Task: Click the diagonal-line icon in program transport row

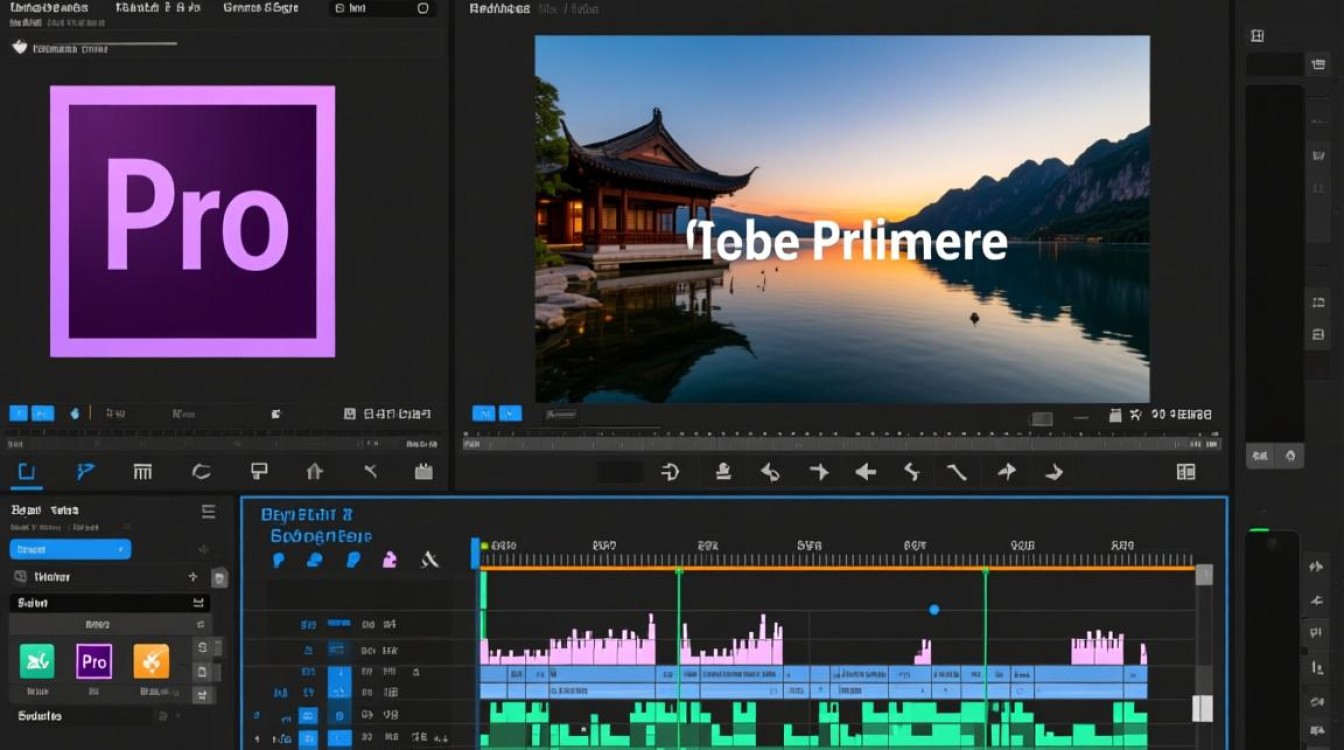Action: click(x=958, y=472)
